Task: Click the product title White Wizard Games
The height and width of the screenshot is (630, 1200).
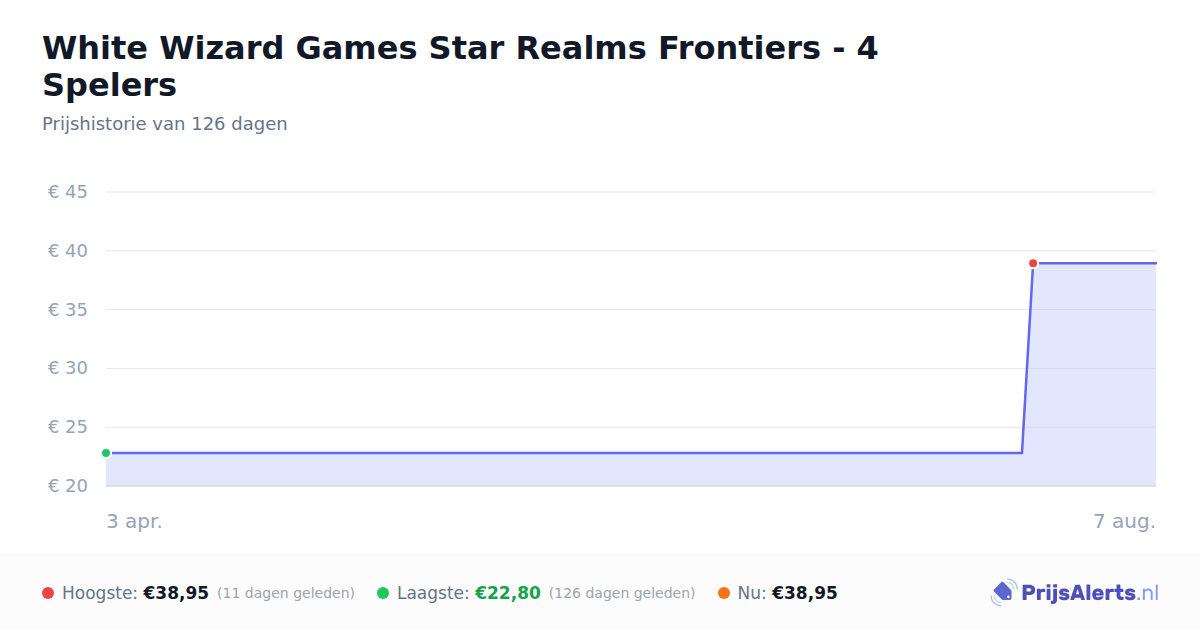Action: click(x=460, y=66)
